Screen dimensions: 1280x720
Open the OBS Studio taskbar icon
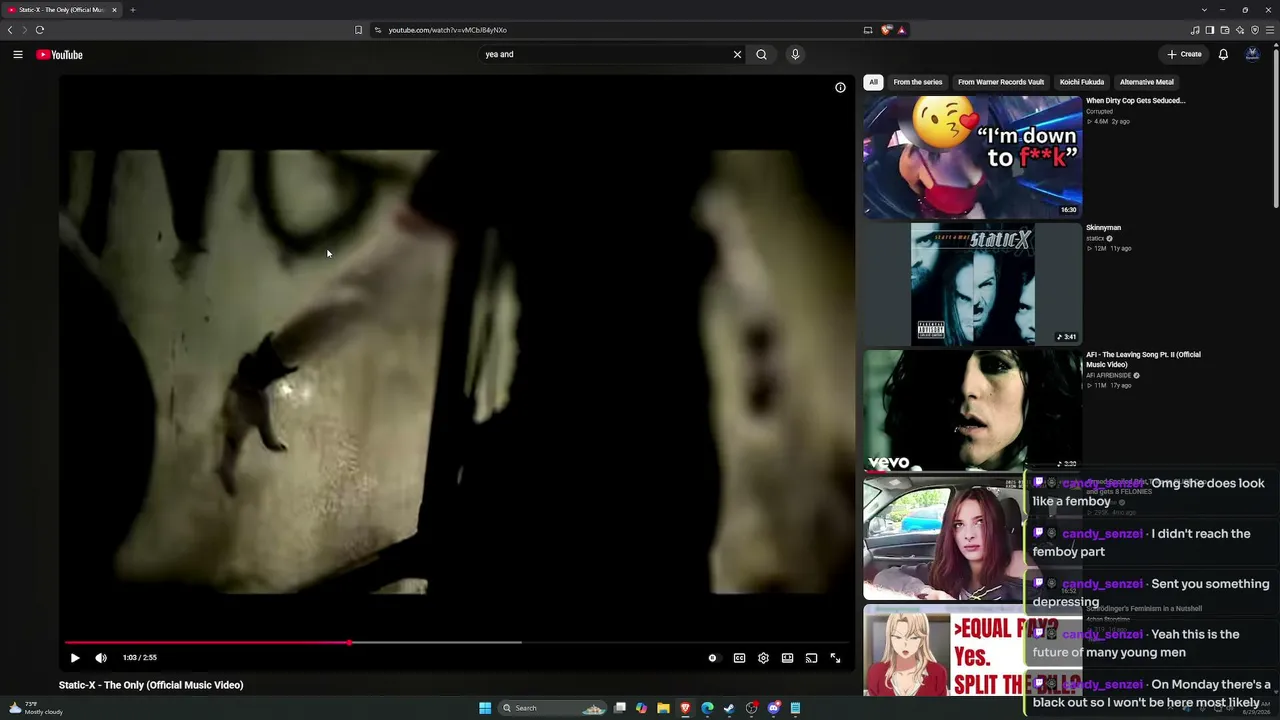751,708
